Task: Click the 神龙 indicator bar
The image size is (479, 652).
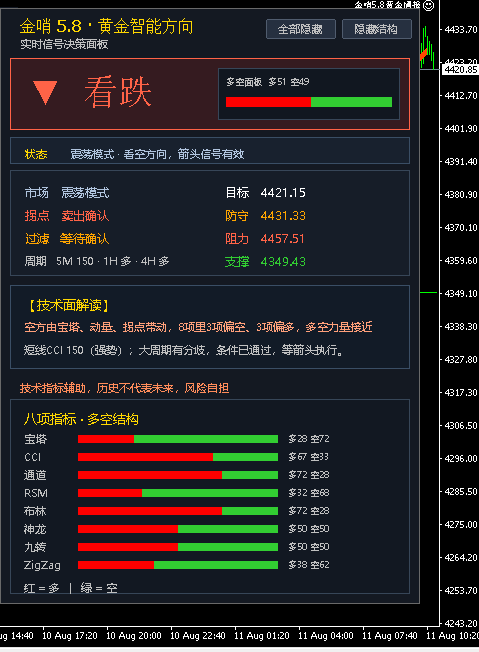Action: (178, 529)
